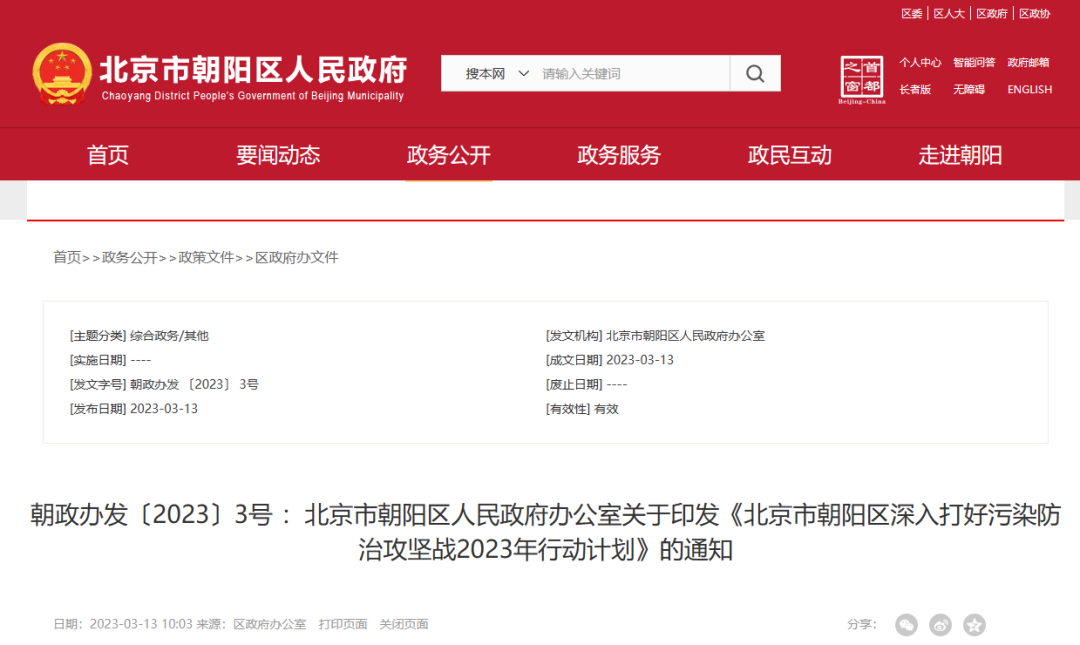Go to the 区政府 top link
This screenshot has height=645, width=1080.
click(991, 14)
